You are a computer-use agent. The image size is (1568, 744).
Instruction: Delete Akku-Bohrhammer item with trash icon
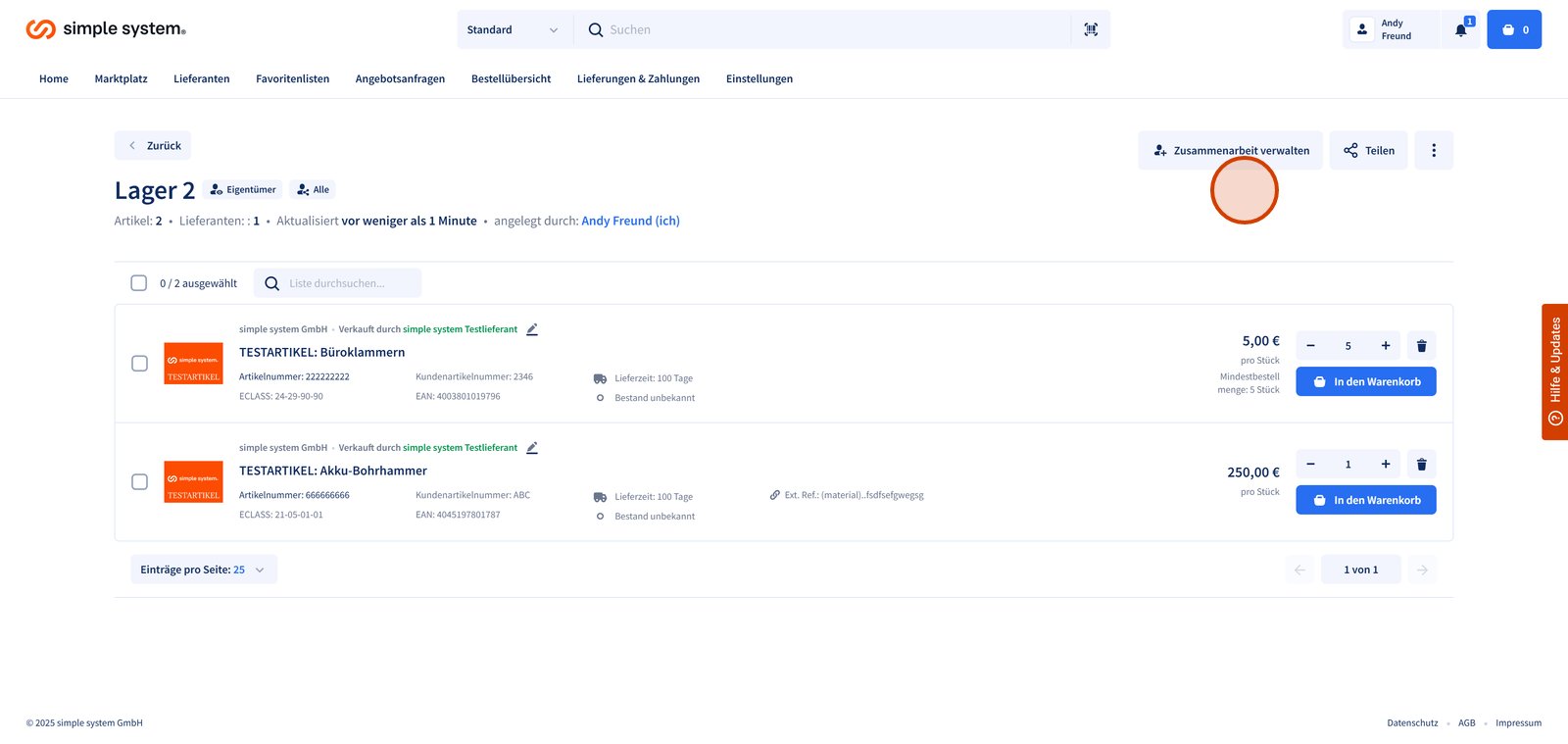coord(1422,465)
